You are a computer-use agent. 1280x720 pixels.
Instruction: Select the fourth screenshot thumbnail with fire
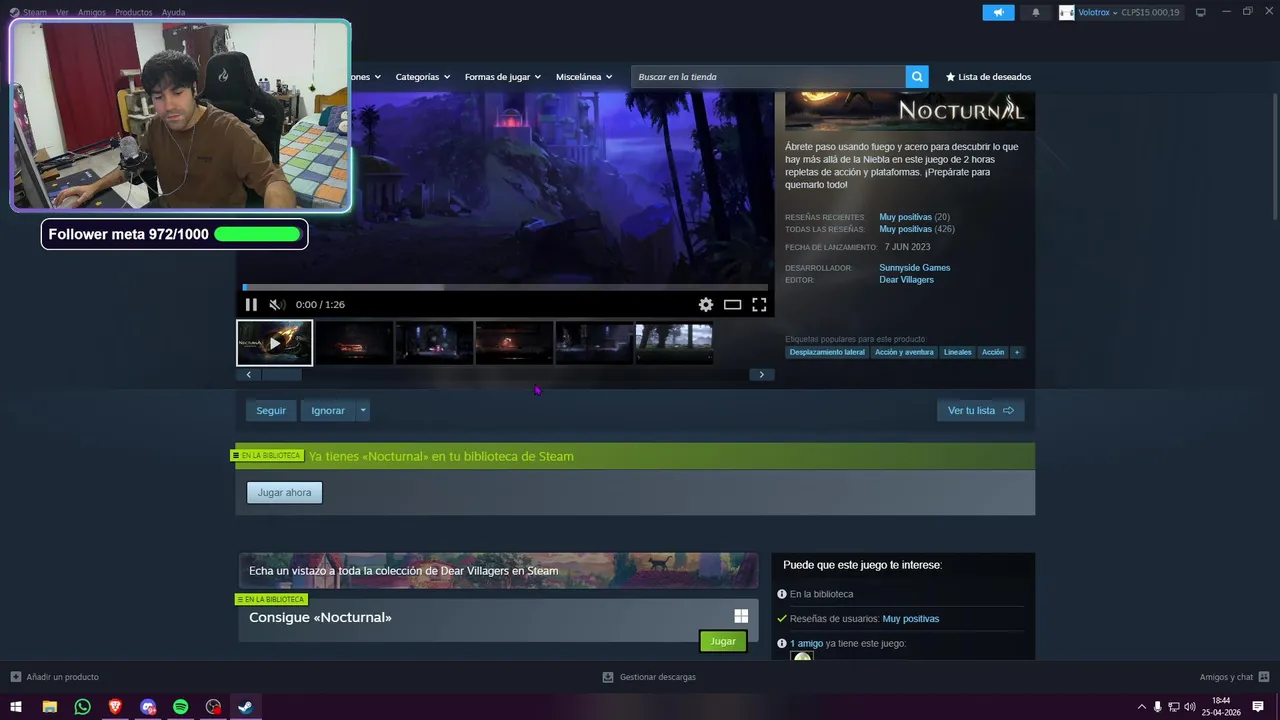coord(514,343)
